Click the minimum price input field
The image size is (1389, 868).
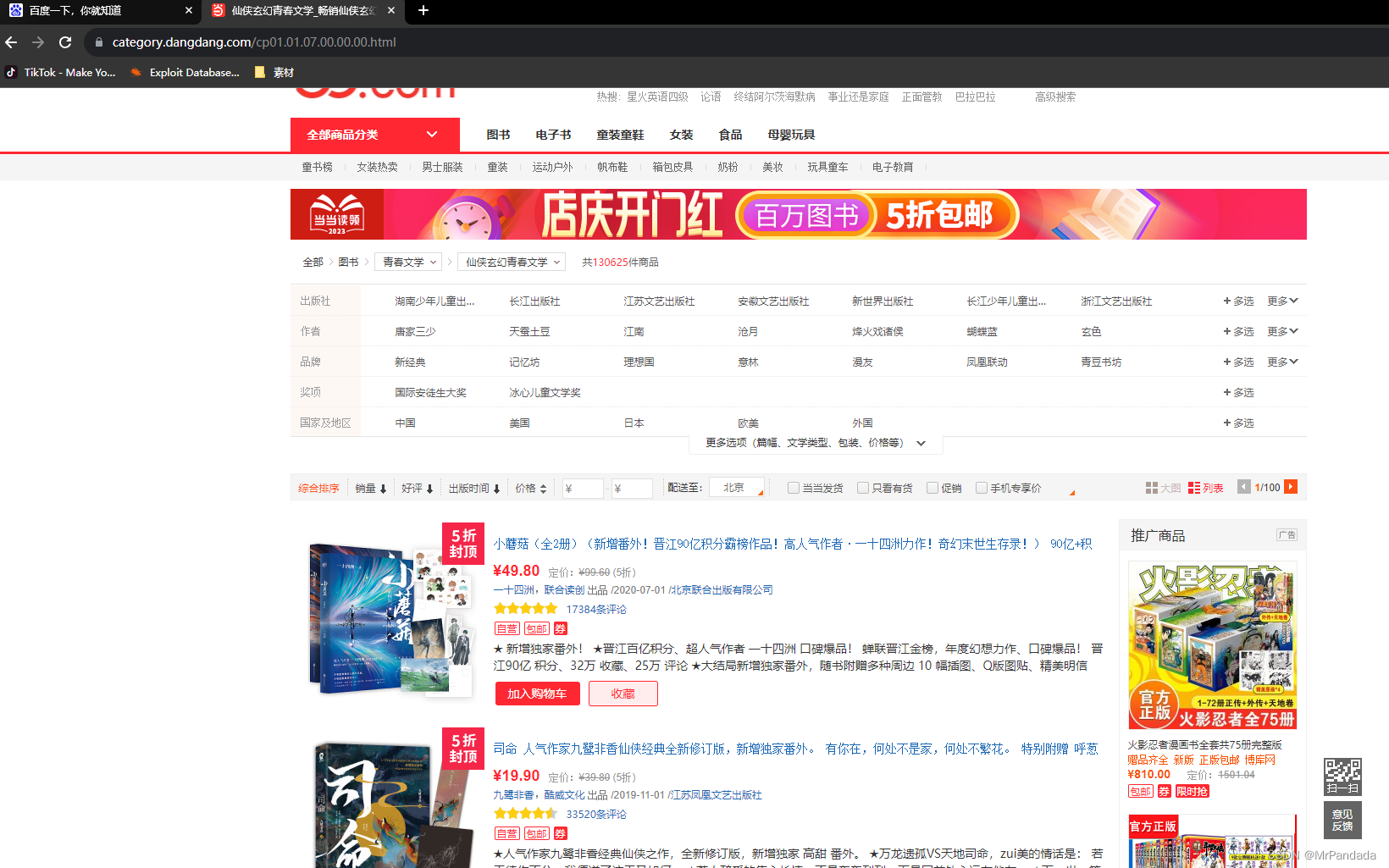pos(583,488)
